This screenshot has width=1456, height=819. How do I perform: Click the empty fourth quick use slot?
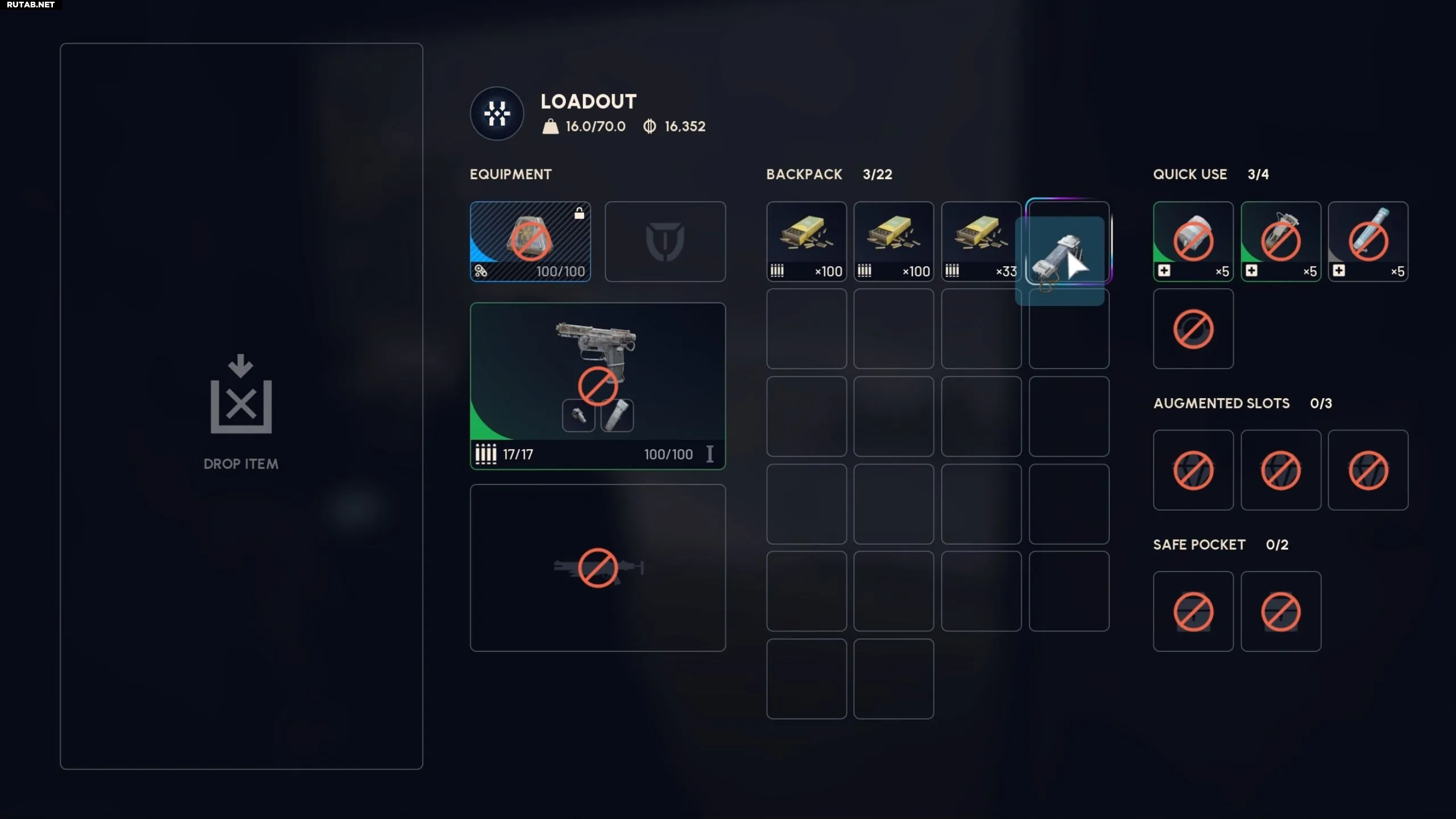click(x=1193, y=329)
